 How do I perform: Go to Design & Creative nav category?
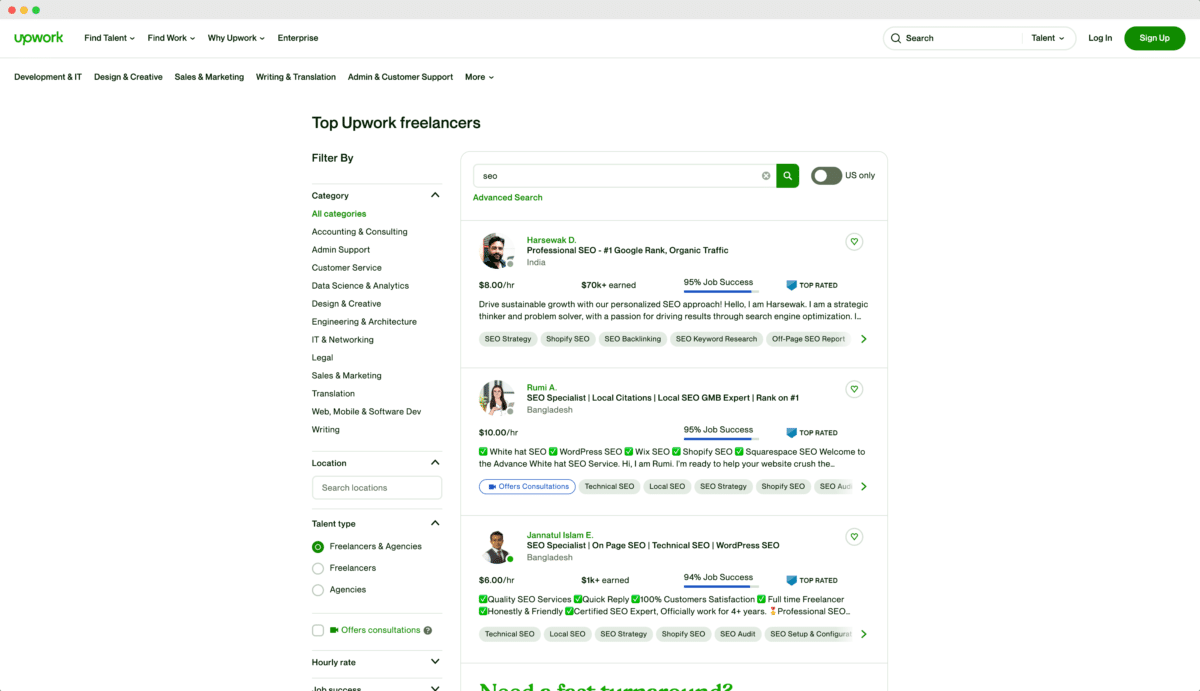128,77
